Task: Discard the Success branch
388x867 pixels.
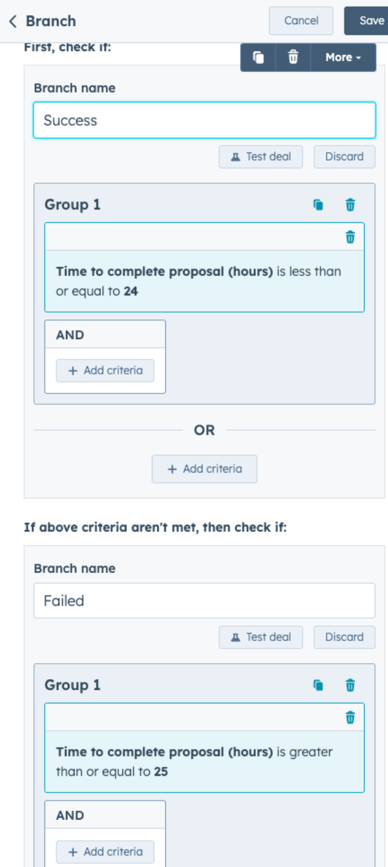Action: (344, 156)
